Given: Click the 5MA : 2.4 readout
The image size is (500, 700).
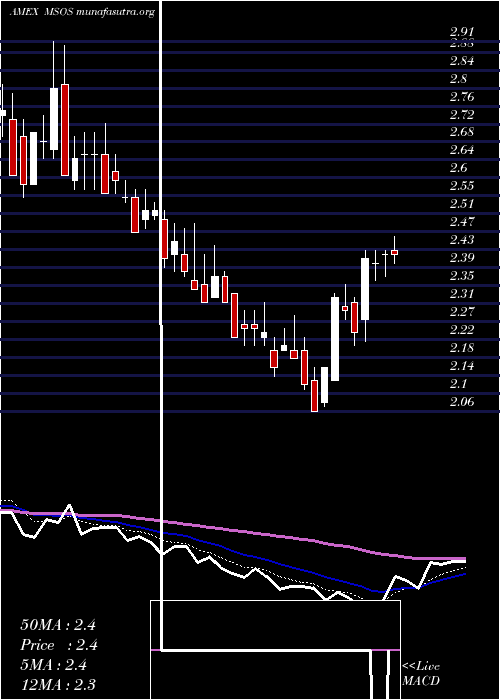Looking at the screenshot, I should 54,665.
